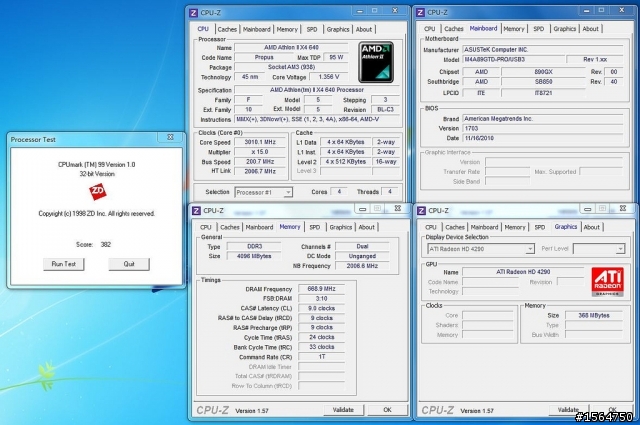Click the NB Frequency value 2006.6 MHz
640x425 pixels.
tap(362, 266)
